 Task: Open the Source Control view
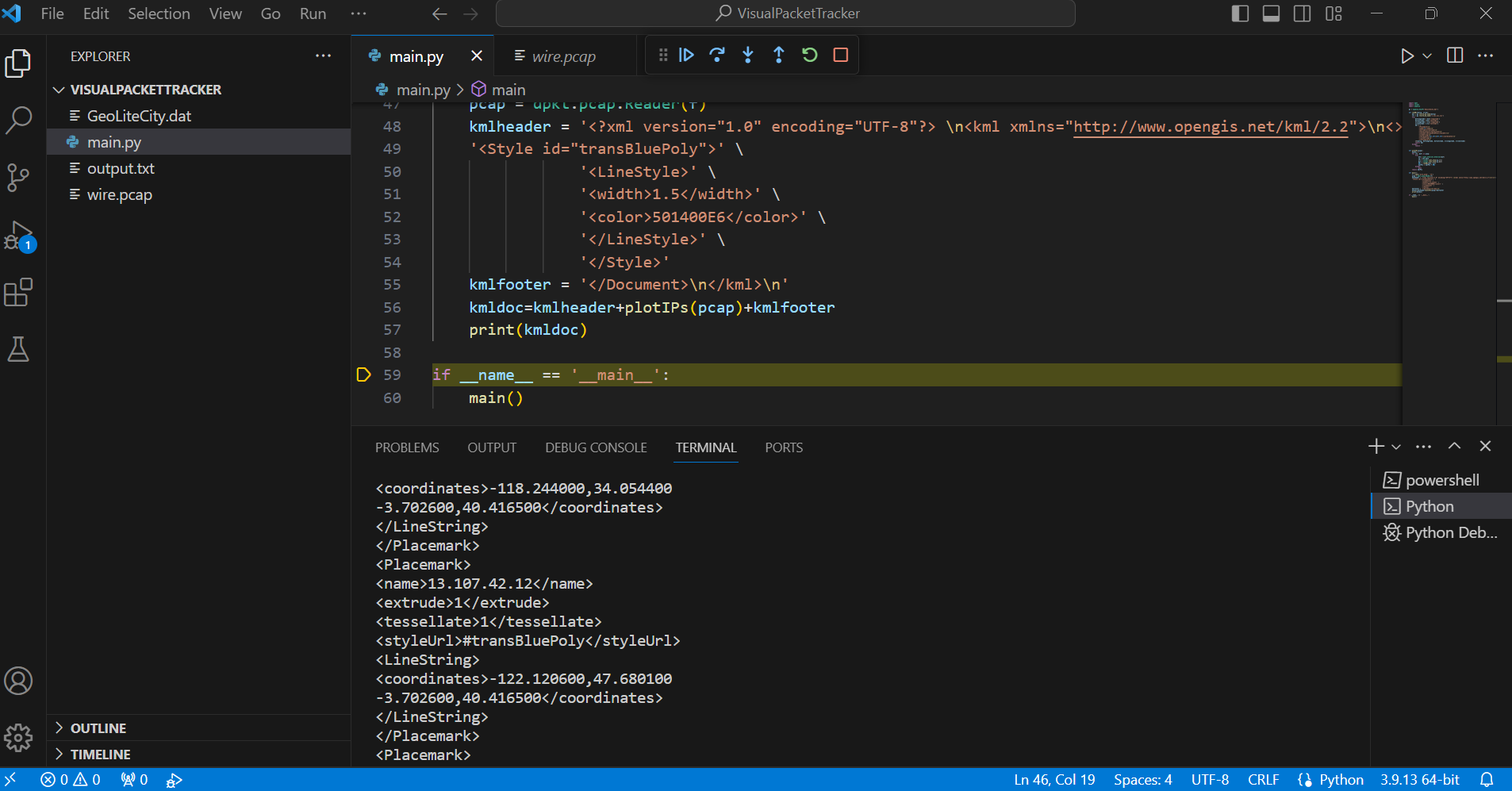18,178
